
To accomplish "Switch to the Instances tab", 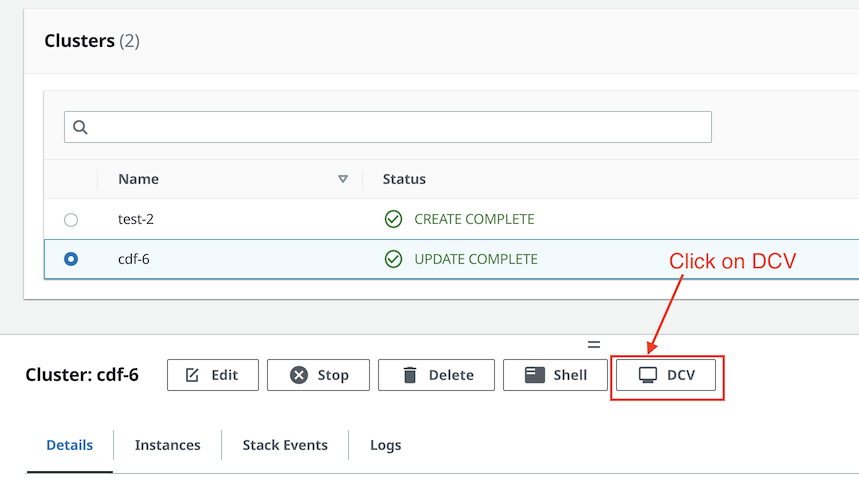I will [168, 445].
